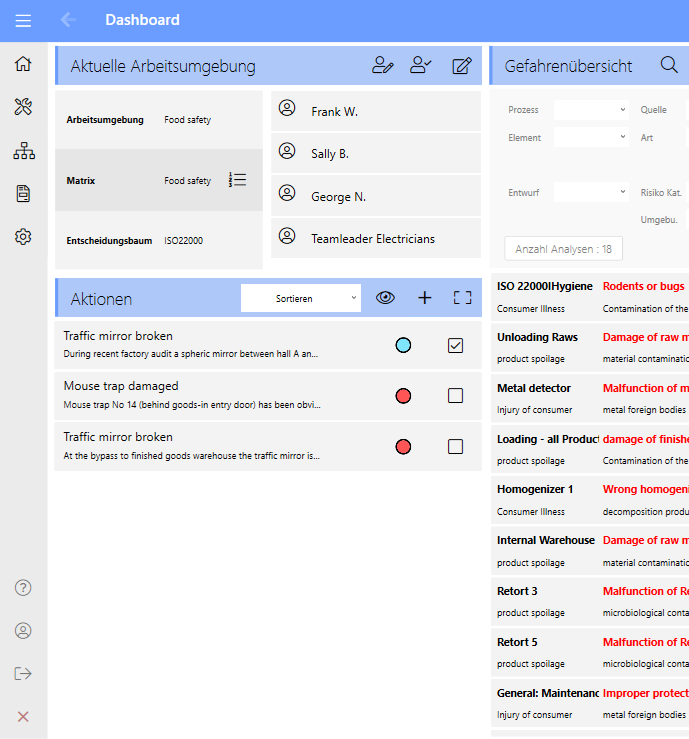Uncheck the first Traffic mirror broken checkbox
Viewport: 689px width, 739px height.
(455, 345)
